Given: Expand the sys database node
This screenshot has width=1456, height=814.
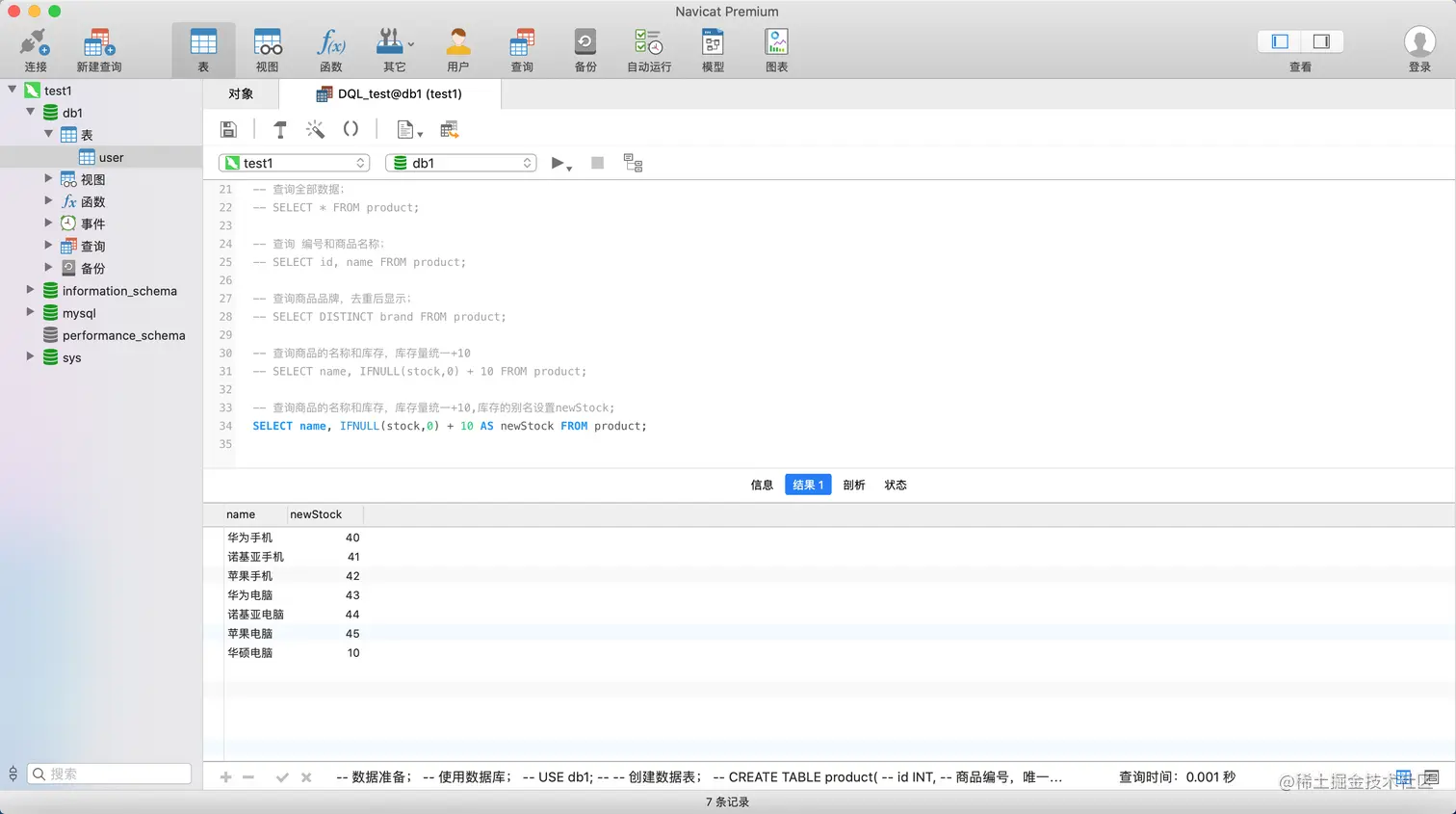Looking at the screenshot, I should pos(31,355).
